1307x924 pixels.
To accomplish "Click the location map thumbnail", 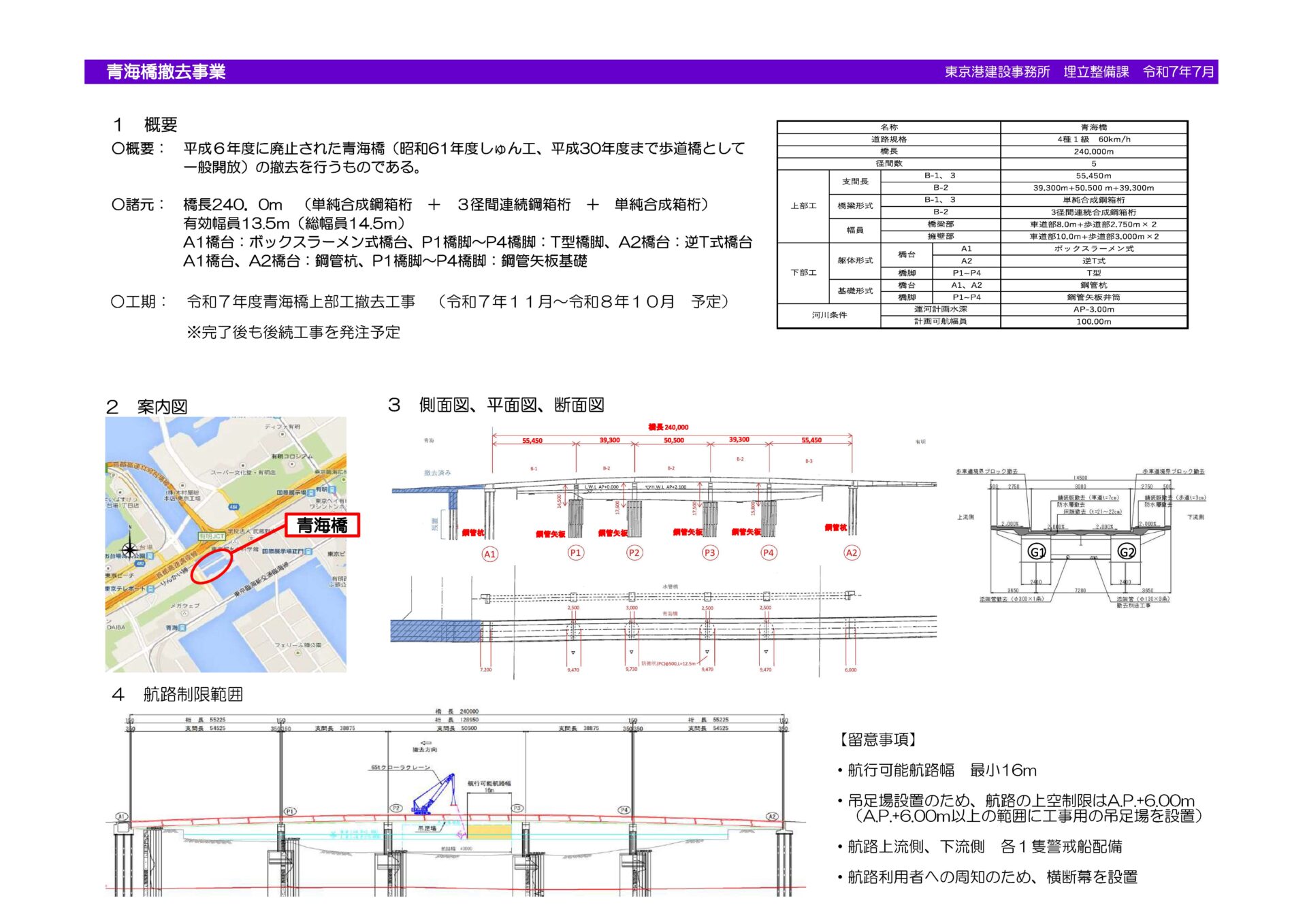I will pyautogui.click(x=225, y=544).
